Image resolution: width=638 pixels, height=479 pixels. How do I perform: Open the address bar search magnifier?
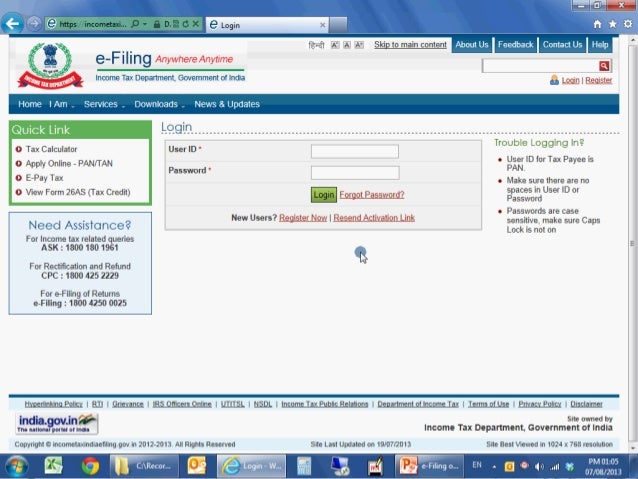click(135, 24)
